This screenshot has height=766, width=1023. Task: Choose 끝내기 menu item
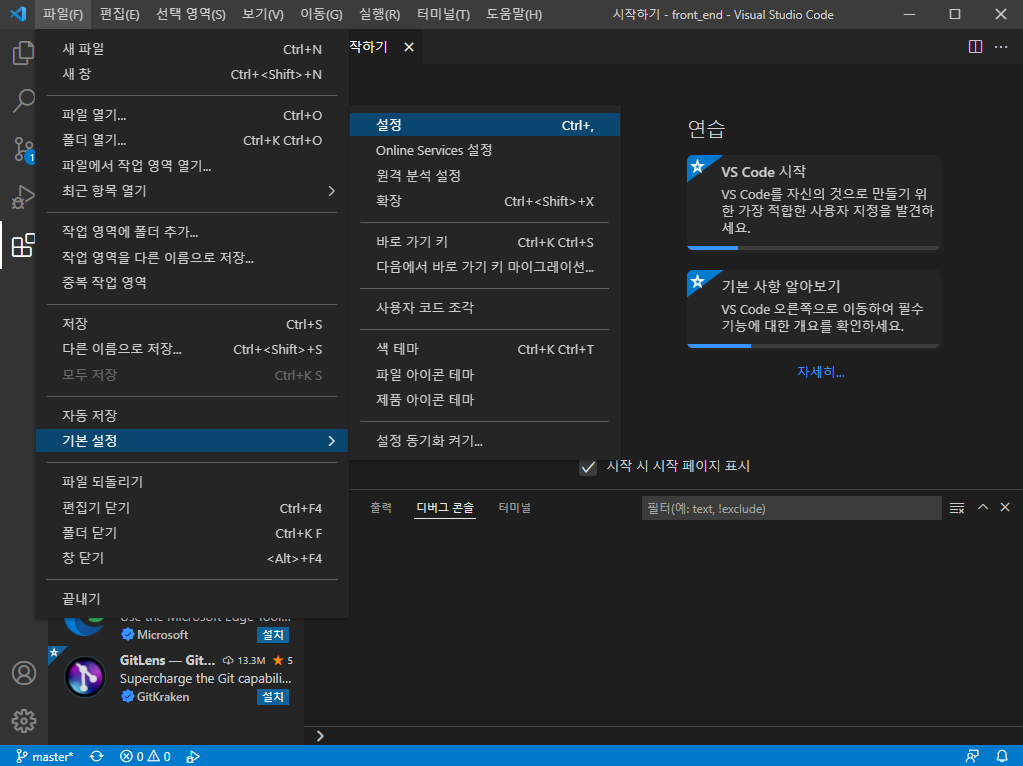click(x=191, y=599)
